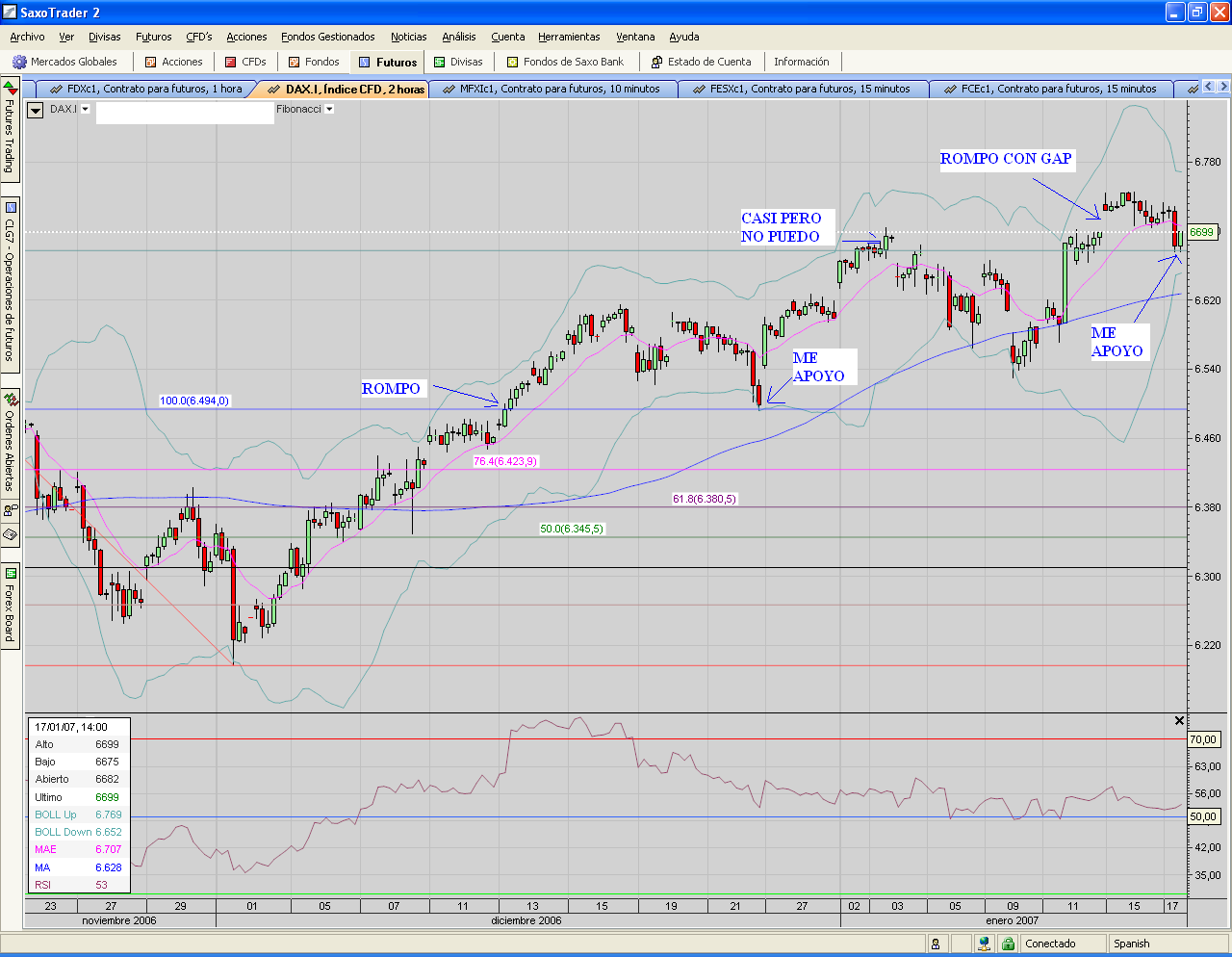1232x957 pixels.
Task: Click the red CFDs toolbar icon
Action: coord(230,62)
